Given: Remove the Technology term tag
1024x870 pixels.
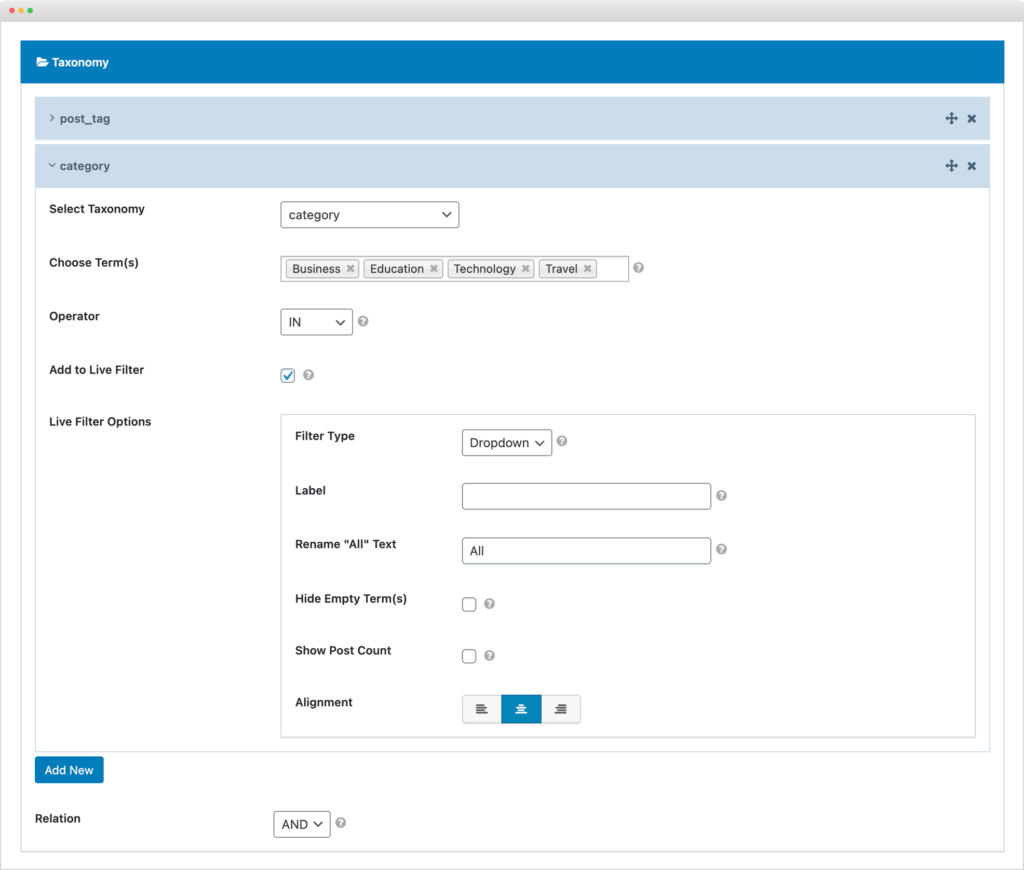Looking at the screenshot, I should click(x=526, y=268).
